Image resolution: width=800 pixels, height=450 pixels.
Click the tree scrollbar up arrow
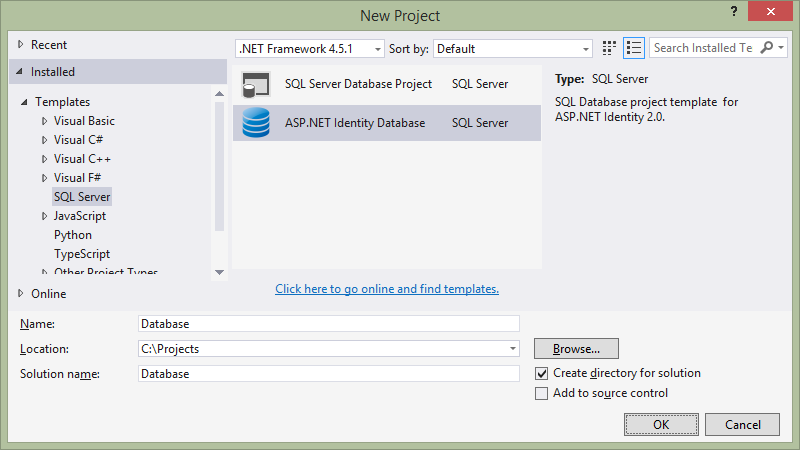coord(219,93)
